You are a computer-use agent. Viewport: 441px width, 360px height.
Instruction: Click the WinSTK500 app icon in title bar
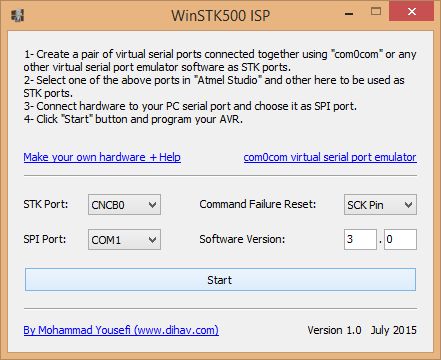(17, 15)
